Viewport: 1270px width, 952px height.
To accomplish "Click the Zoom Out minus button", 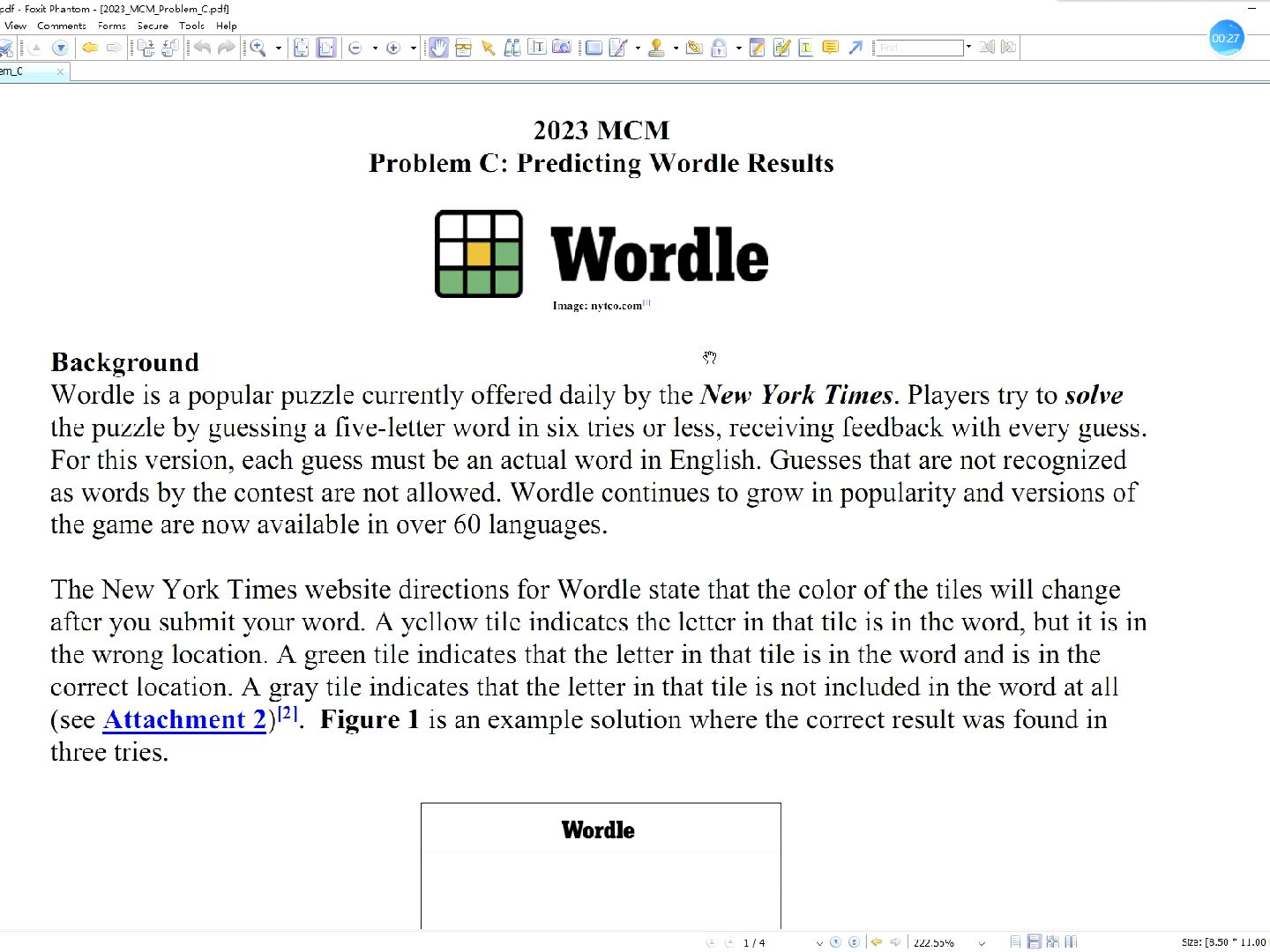I will 355,48.
